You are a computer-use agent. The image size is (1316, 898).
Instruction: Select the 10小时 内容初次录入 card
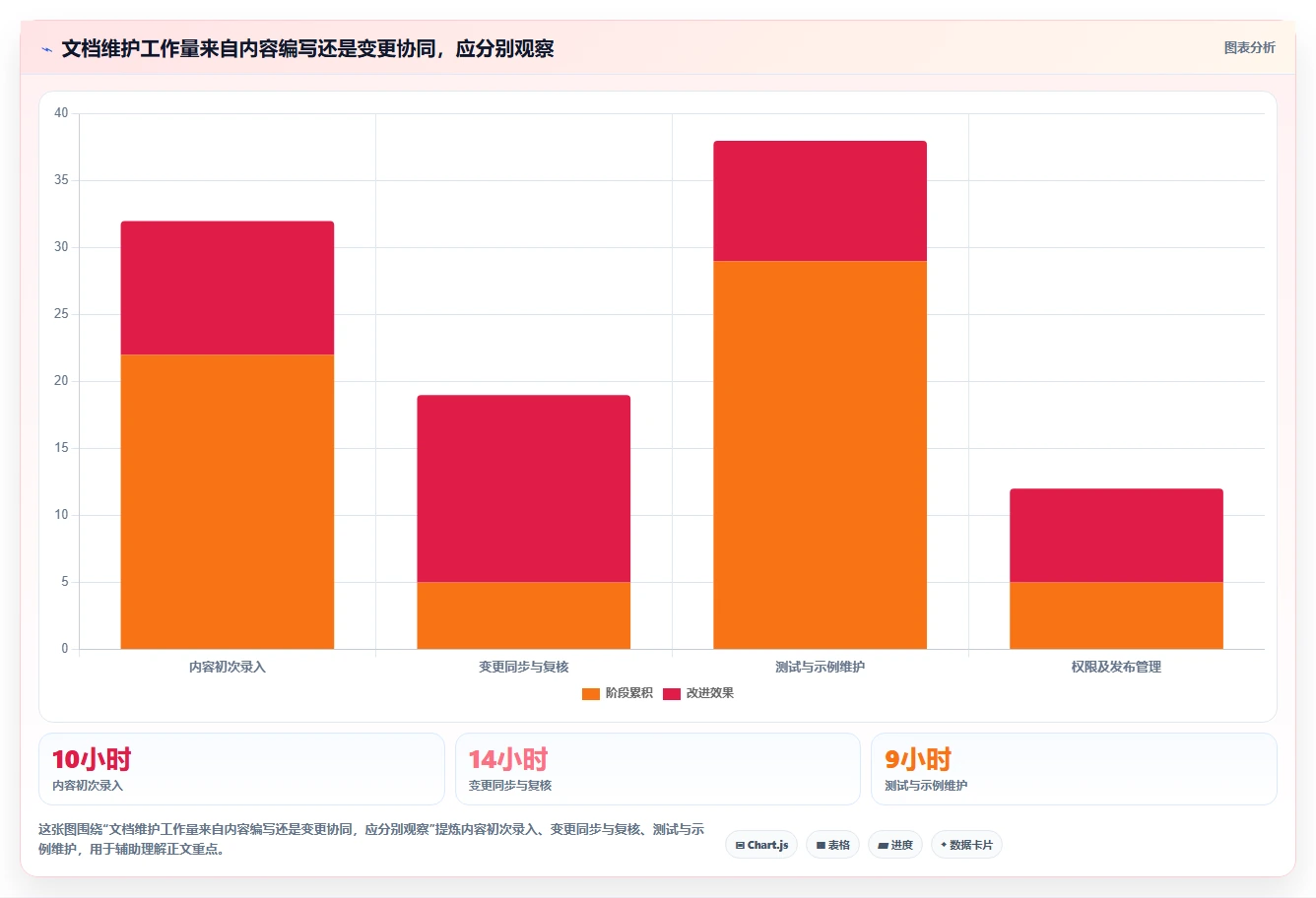point(241,769)
